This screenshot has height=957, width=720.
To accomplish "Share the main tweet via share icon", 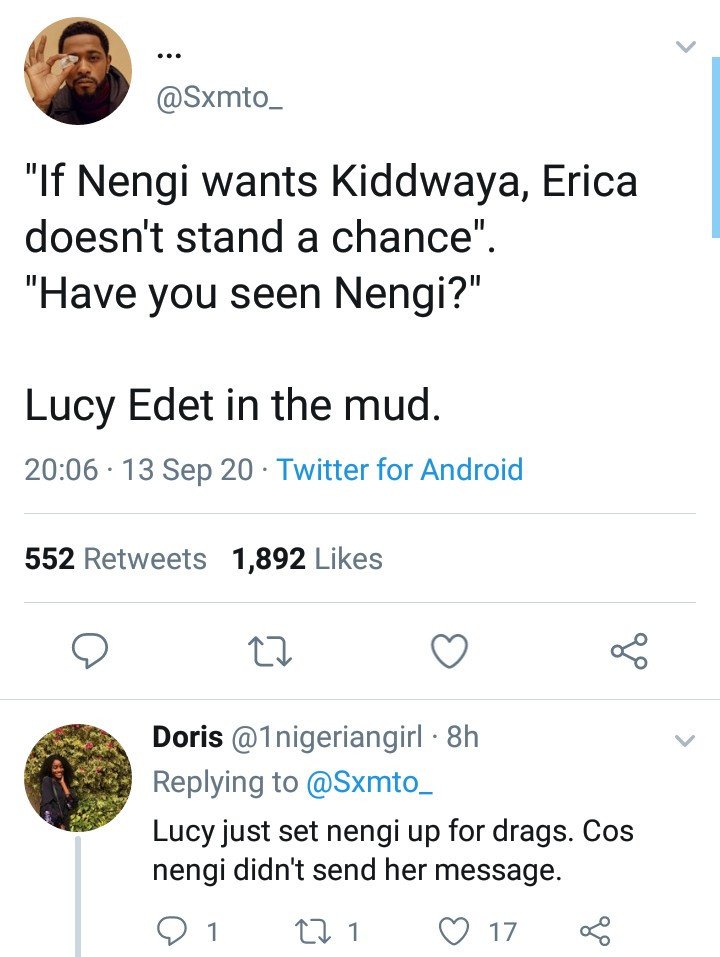I will pos(629,651).
